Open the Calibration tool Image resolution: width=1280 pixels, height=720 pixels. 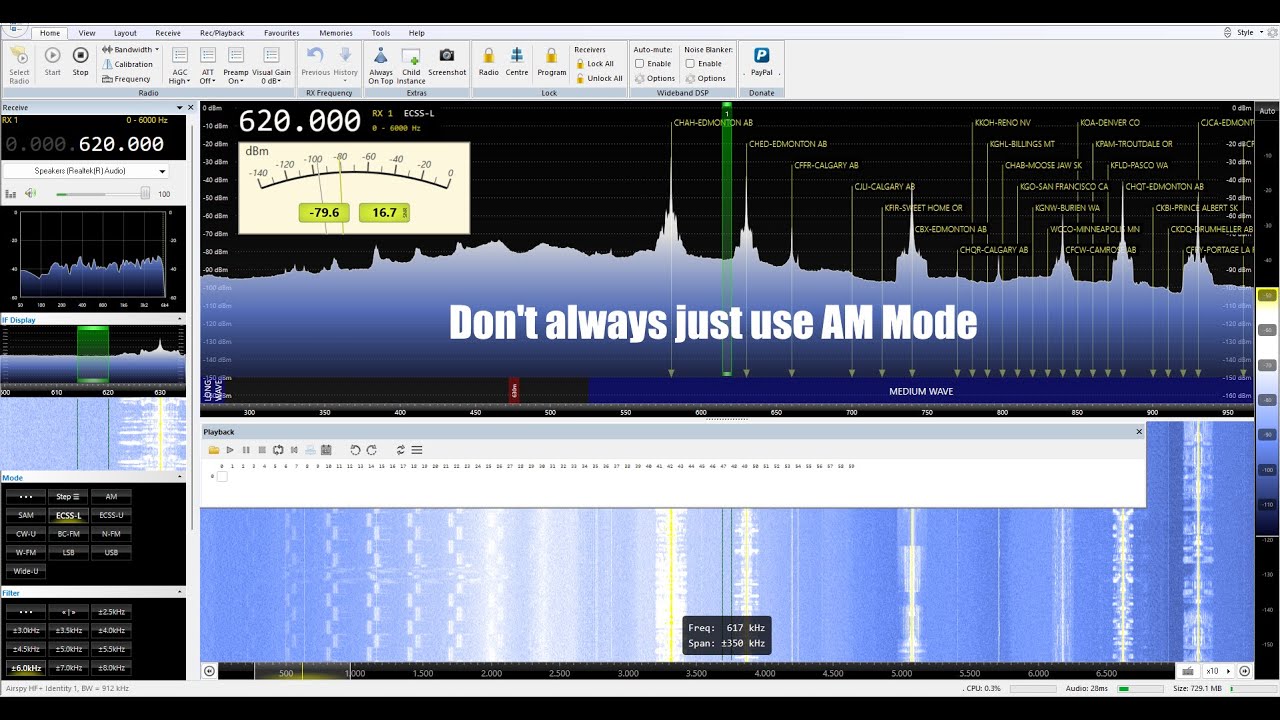click(127, 64)
